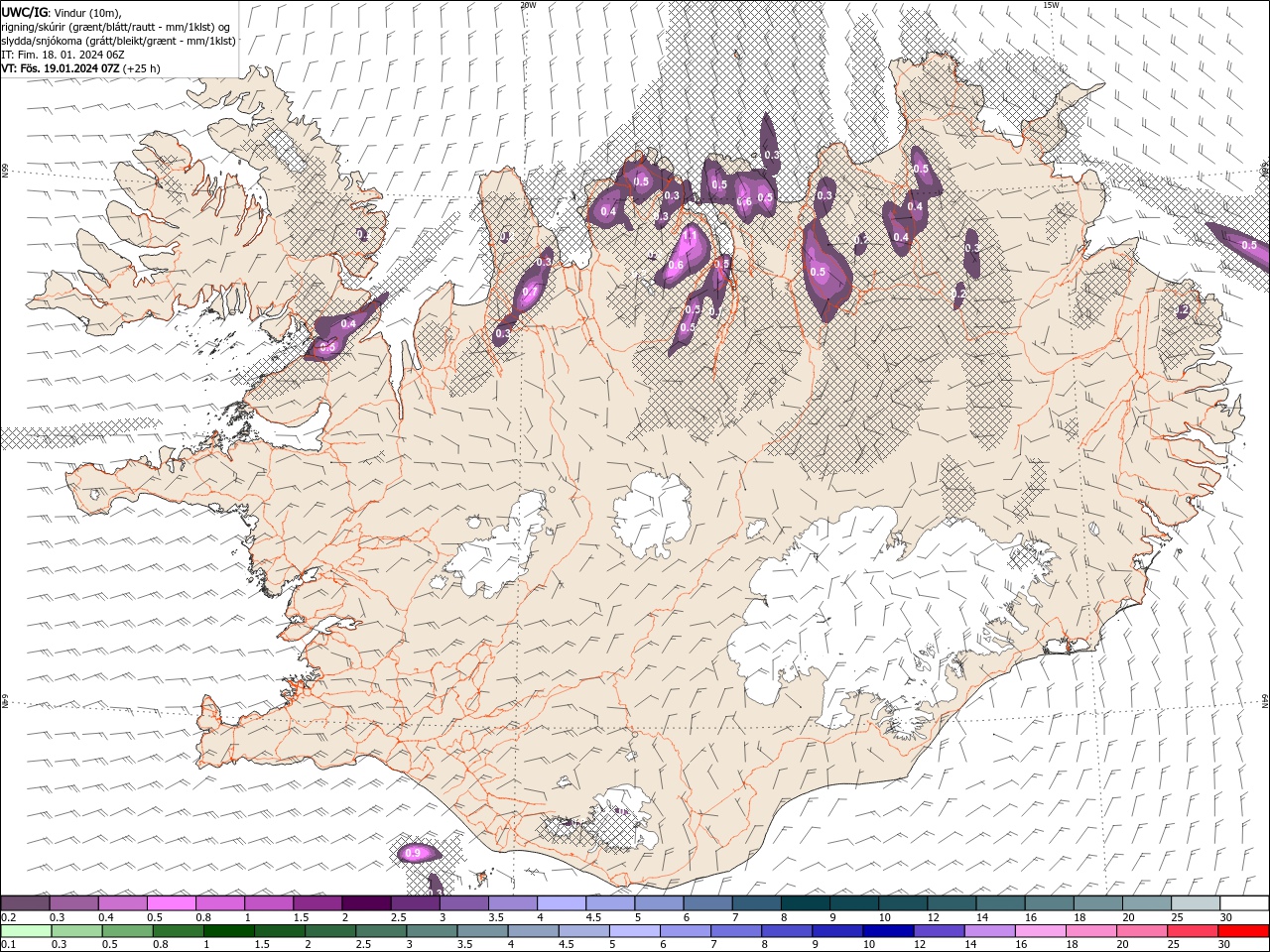This screenshot has height=952, width=1270.
Task: Click the '0.9' precipitation label off the south coast
Action: tap(414, 853)
